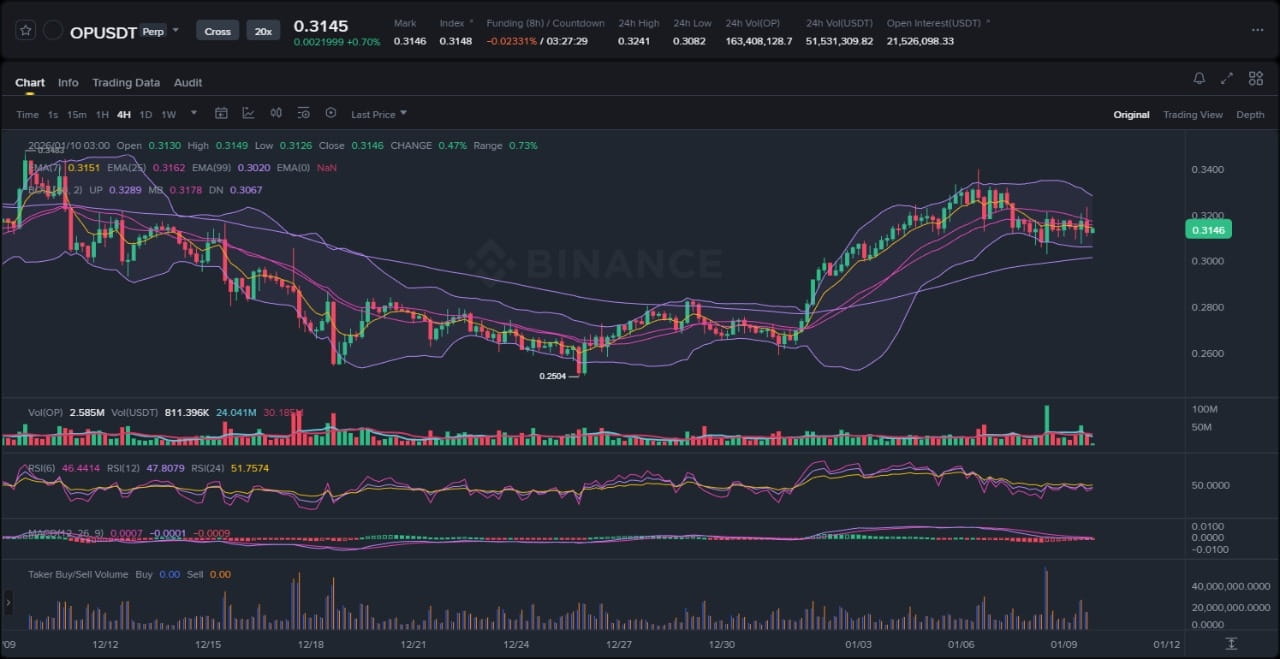Click the 24h Vol(OP) value 163,408,128.7
Image resolution: width=1280 pixels, height=659 pixels.
759,41
